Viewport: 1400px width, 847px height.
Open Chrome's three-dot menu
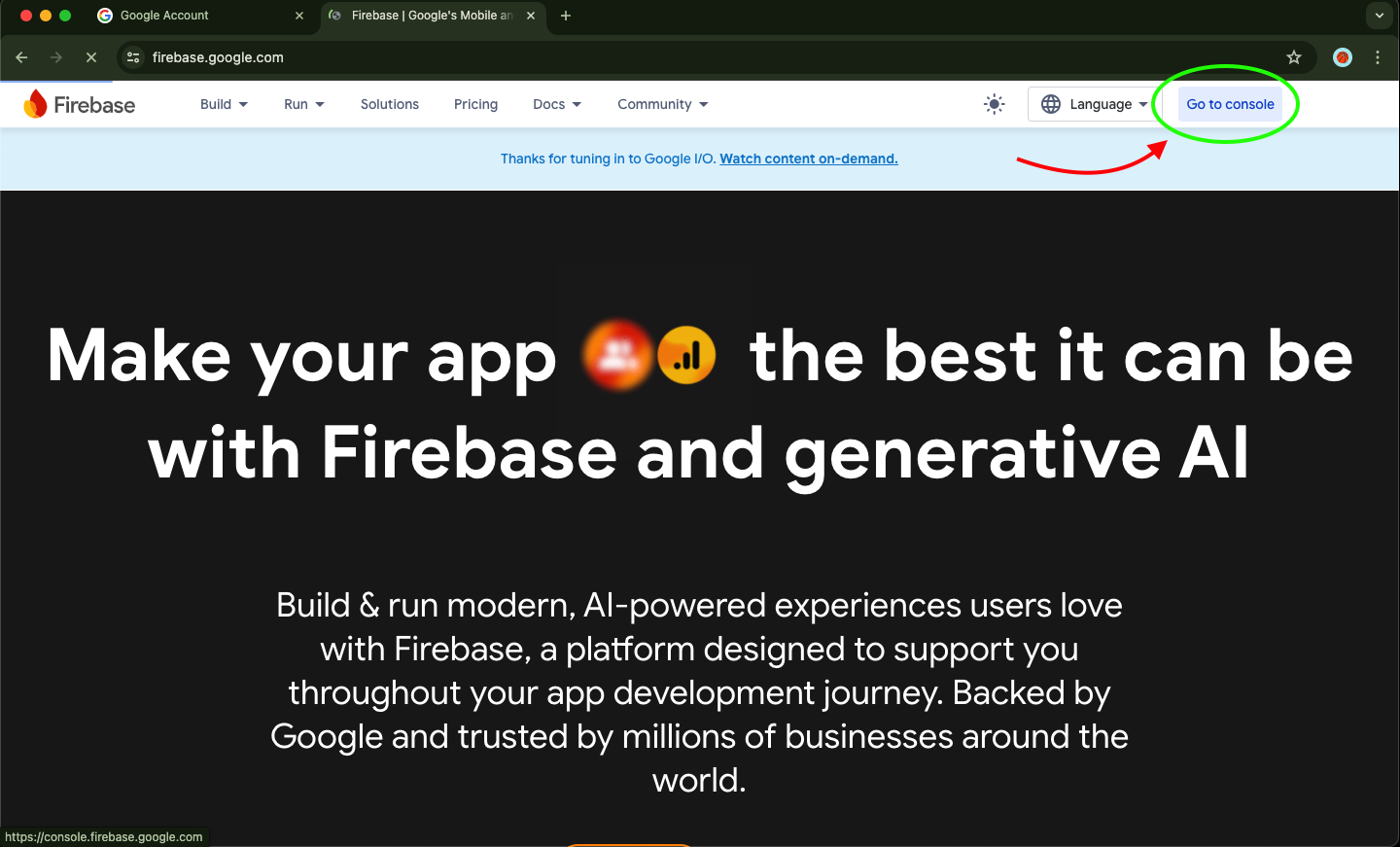[1378, 57]
